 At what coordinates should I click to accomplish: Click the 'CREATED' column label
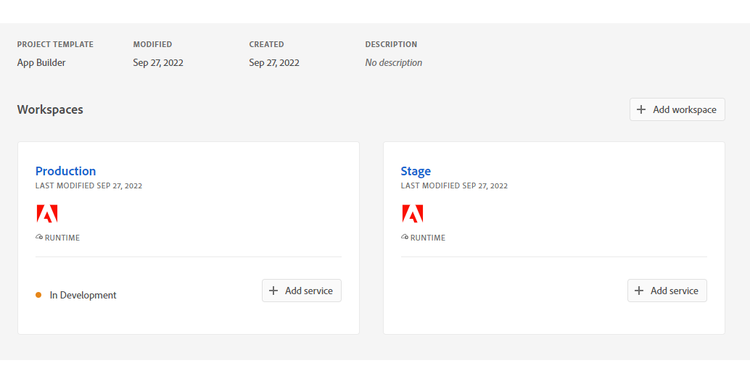click(x=266, y=44)
